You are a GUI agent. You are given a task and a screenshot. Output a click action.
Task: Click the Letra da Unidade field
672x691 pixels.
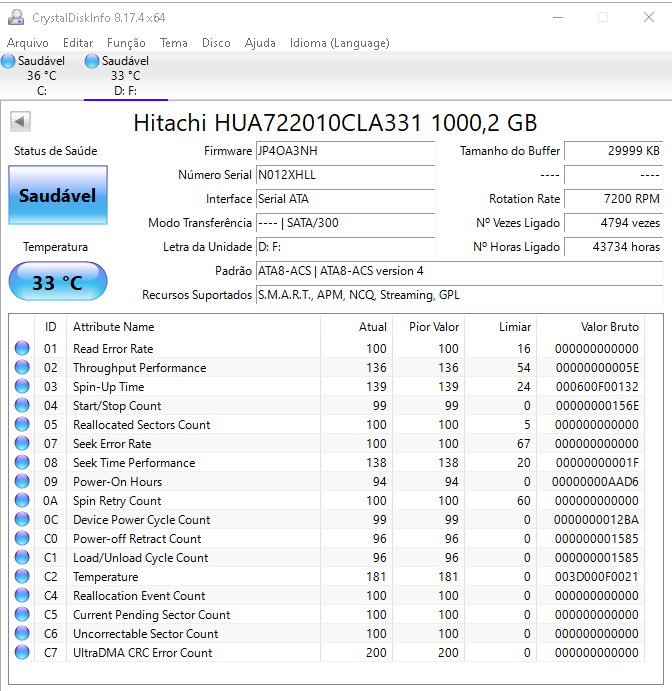[x=345, y=247]
